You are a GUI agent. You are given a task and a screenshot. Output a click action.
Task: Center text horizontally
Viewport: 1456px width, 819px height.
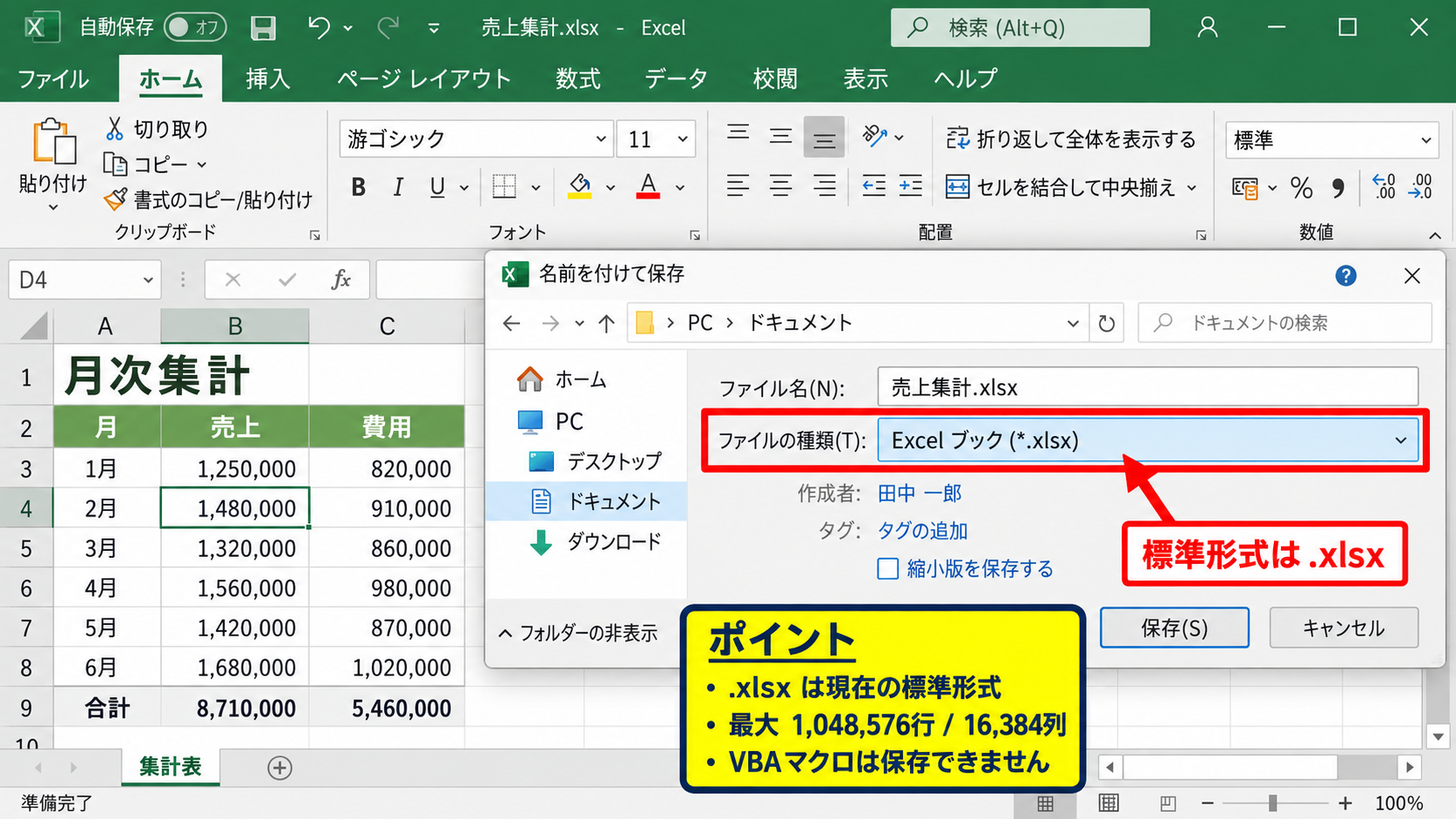(781, 186)
